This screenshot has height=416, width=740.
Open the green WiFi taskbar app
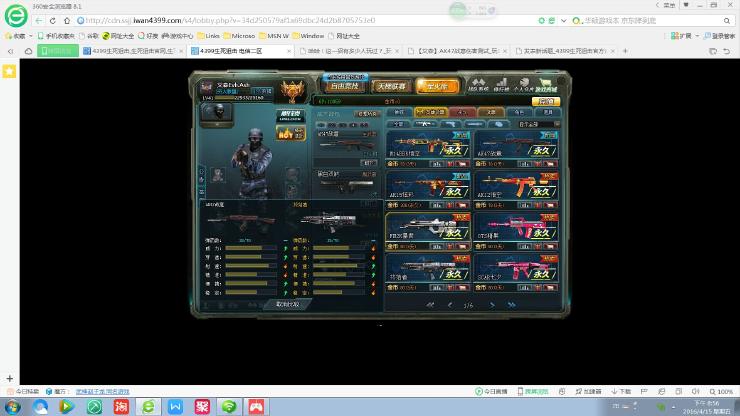[x=229, y=407]
